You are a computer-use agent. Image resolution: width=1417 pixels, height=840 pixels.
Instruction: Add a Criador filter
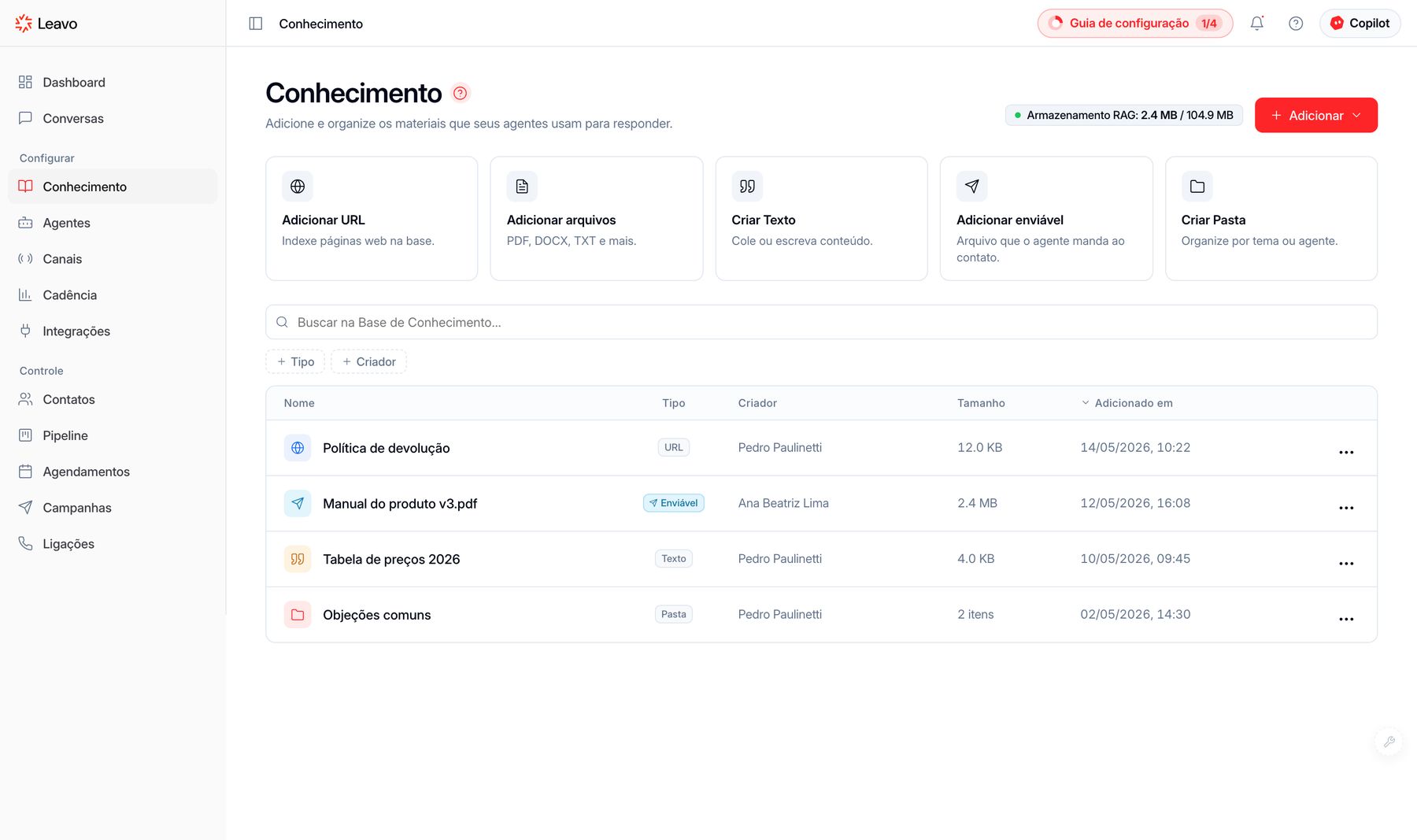coord(368,361)
